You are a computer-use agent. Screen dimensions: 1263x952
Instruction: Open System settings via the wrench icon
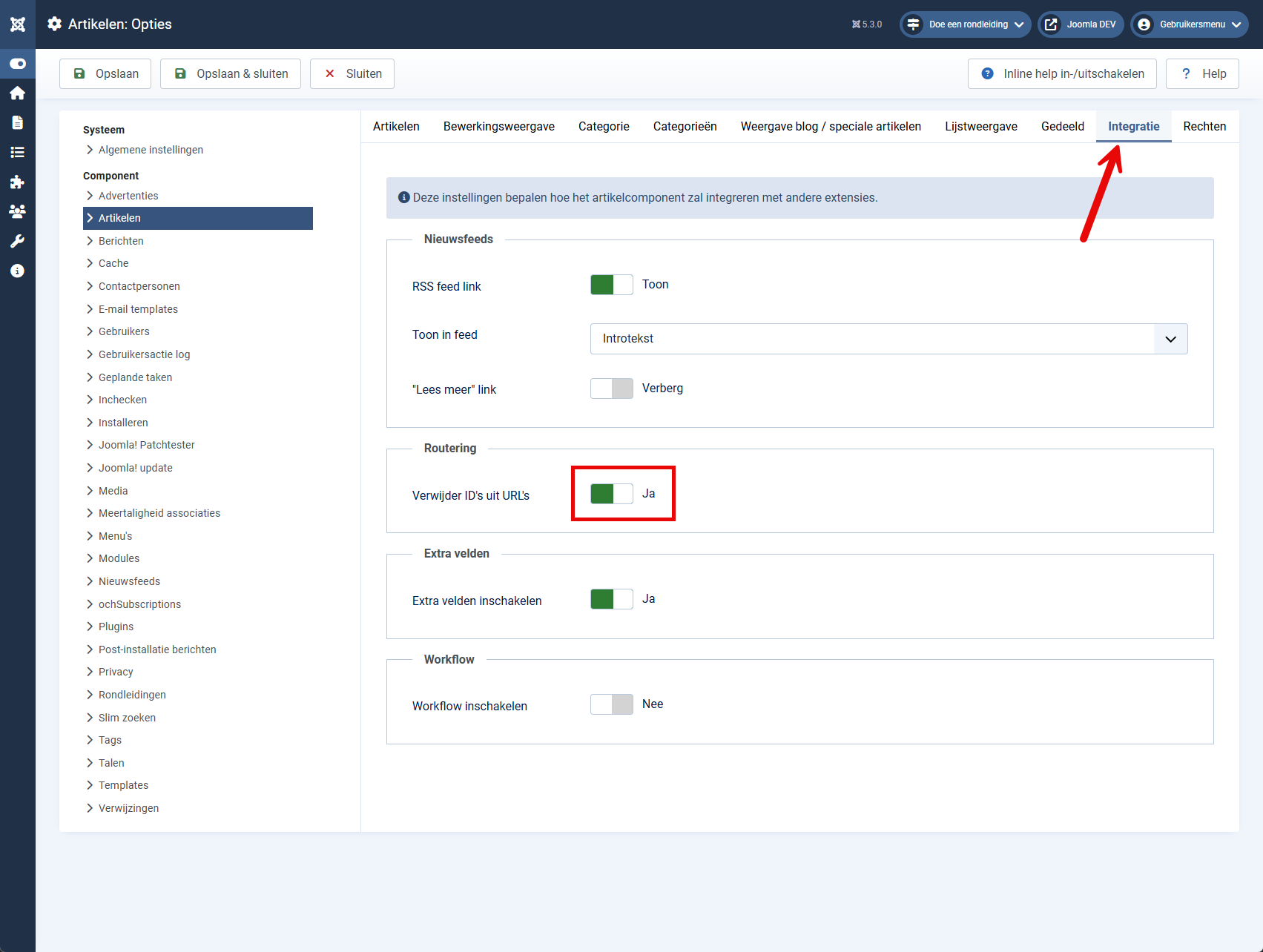pyautogui.click(x=17, y=240)
